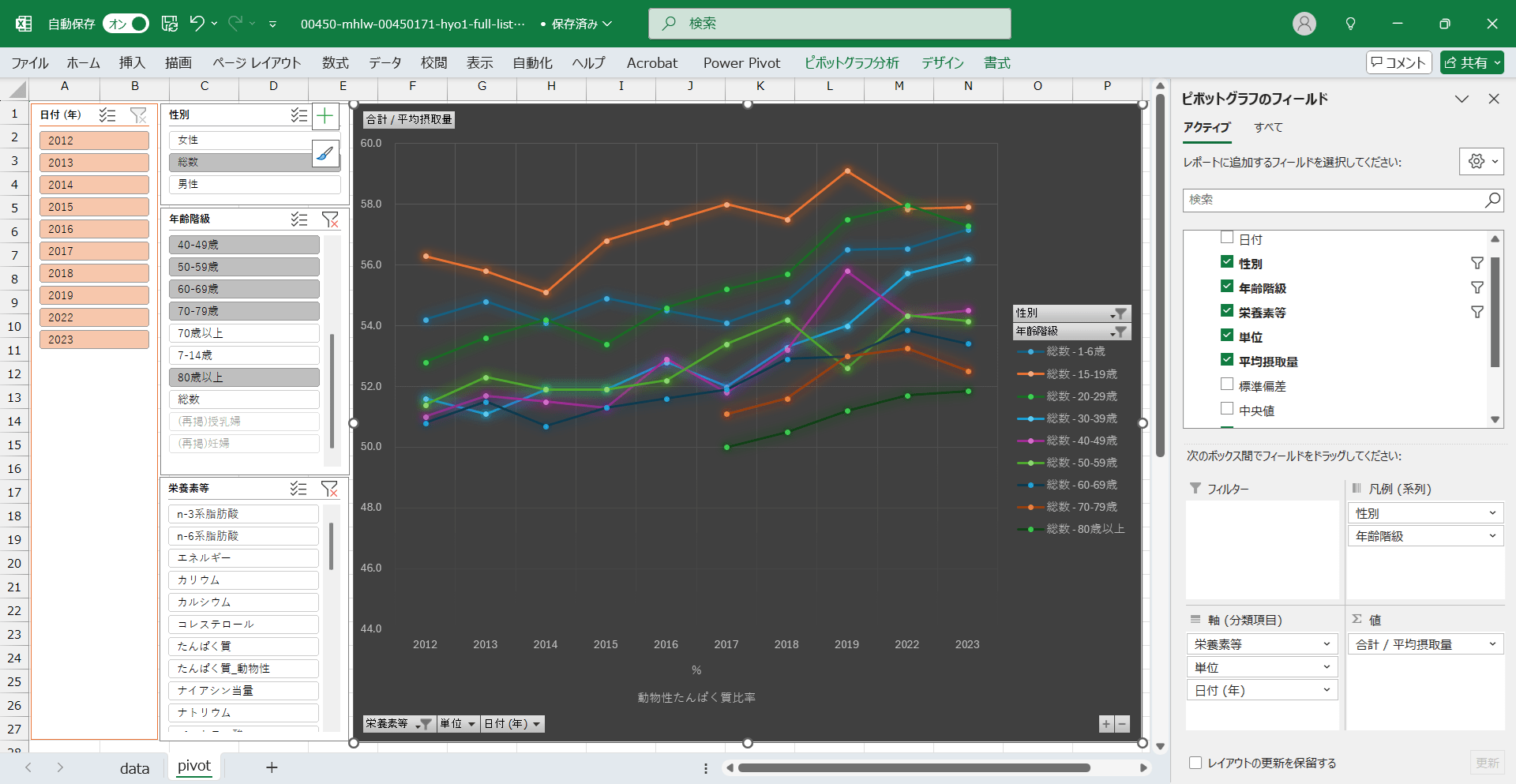This screenshot has height=784, width=1516.
Task: Uncheck the 単位 field checkbox
Action: pos(1227,336)
